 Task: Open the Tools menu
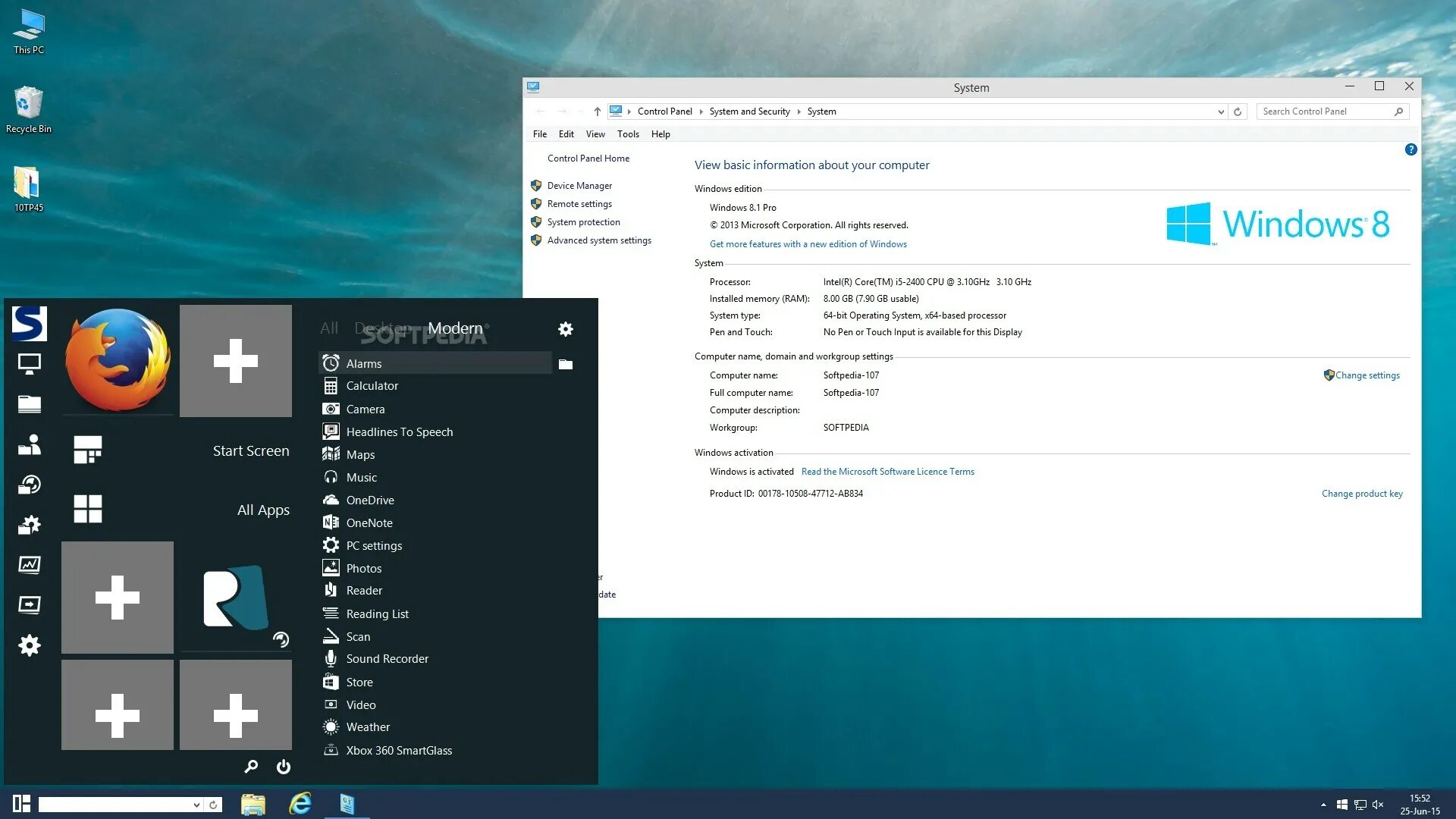[628, 134]
